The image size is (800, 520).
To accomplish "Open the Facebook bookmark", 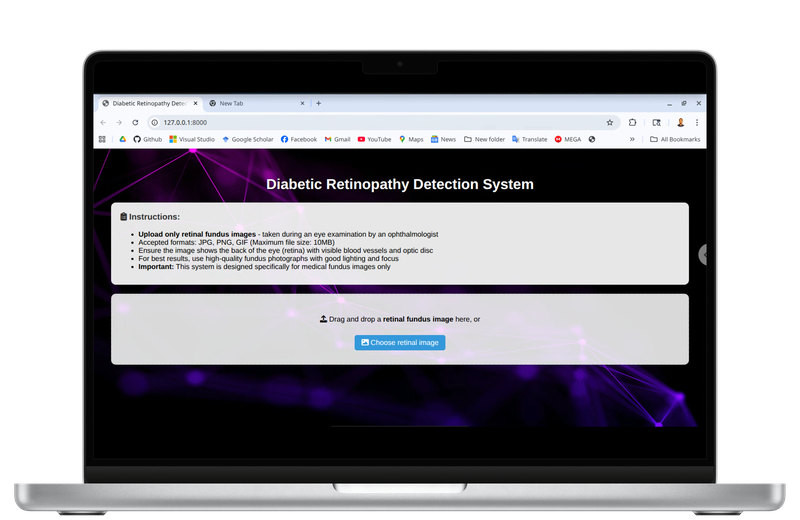I will pyautogui.click(x=299, y=139).
